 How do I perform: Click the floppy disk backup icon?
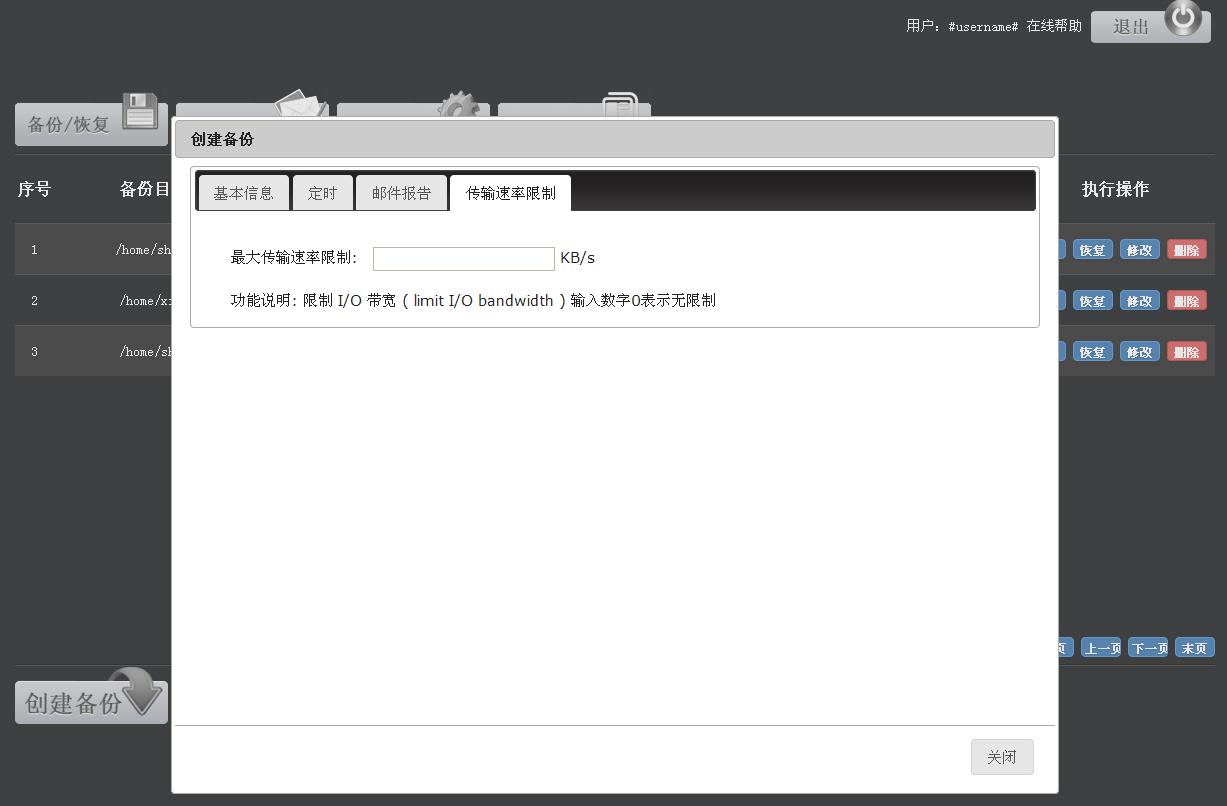click(x=140, y=111)
